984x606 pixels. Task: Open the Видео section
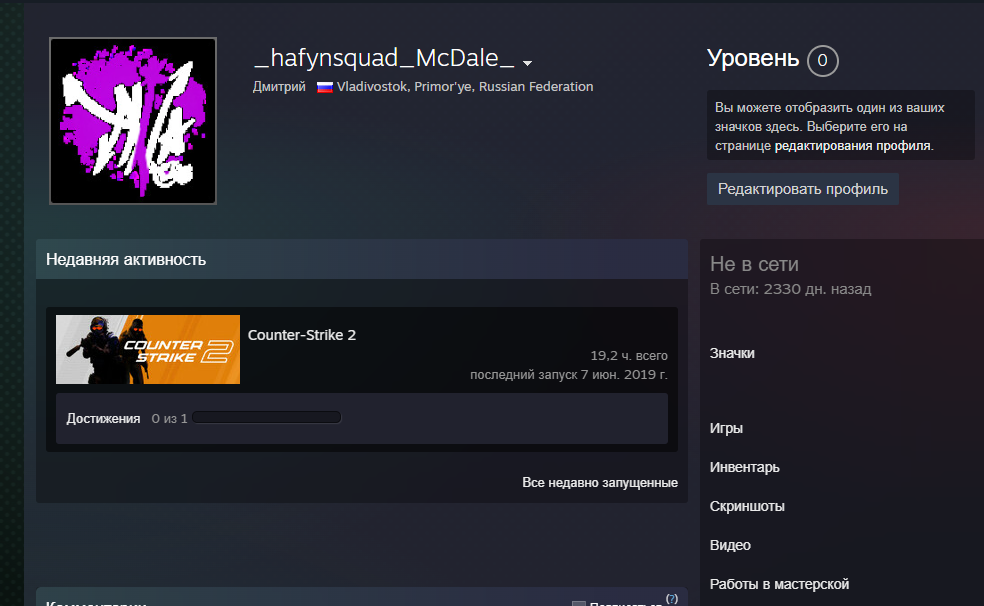point(730,545)
